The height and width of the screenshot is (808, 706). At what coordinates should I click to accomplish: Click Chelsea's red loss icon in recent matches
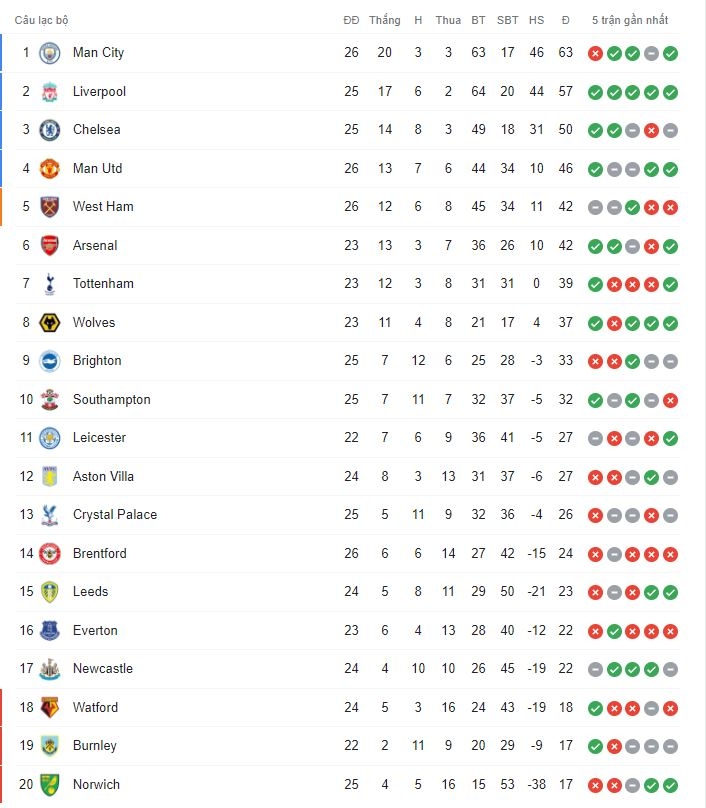(x=651, y=130)
